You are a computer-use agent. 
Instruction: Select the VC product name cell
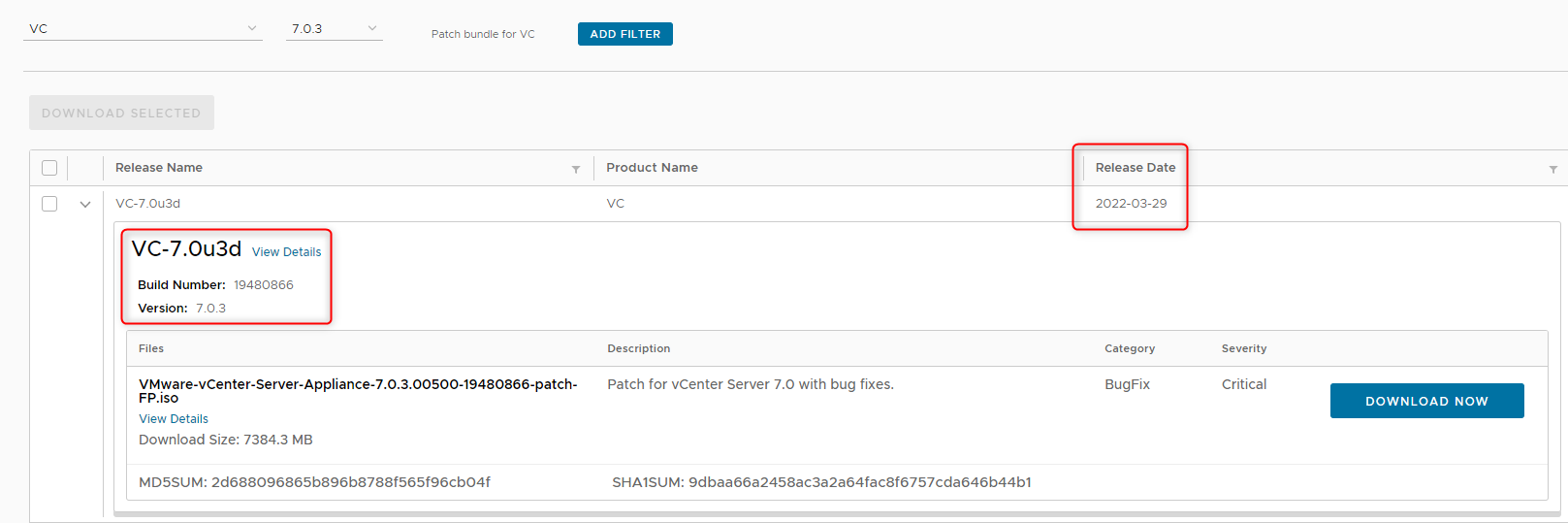616,204
